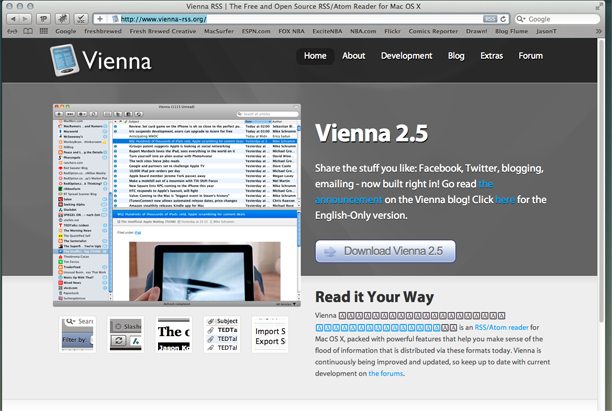Go forward with the Safari forward arrow
The height and width of the screenshot is (411, 612).
25,19
